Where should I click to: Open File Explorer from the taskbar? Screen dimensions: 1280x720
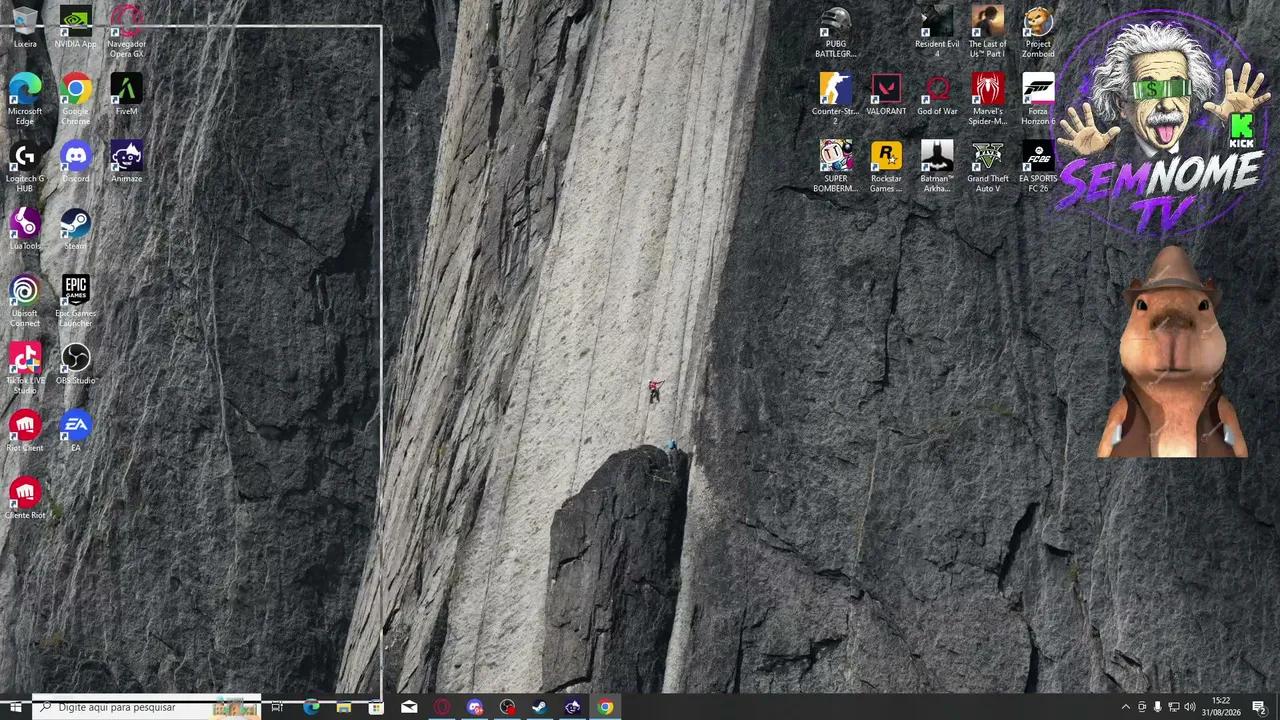coord(344,707)
